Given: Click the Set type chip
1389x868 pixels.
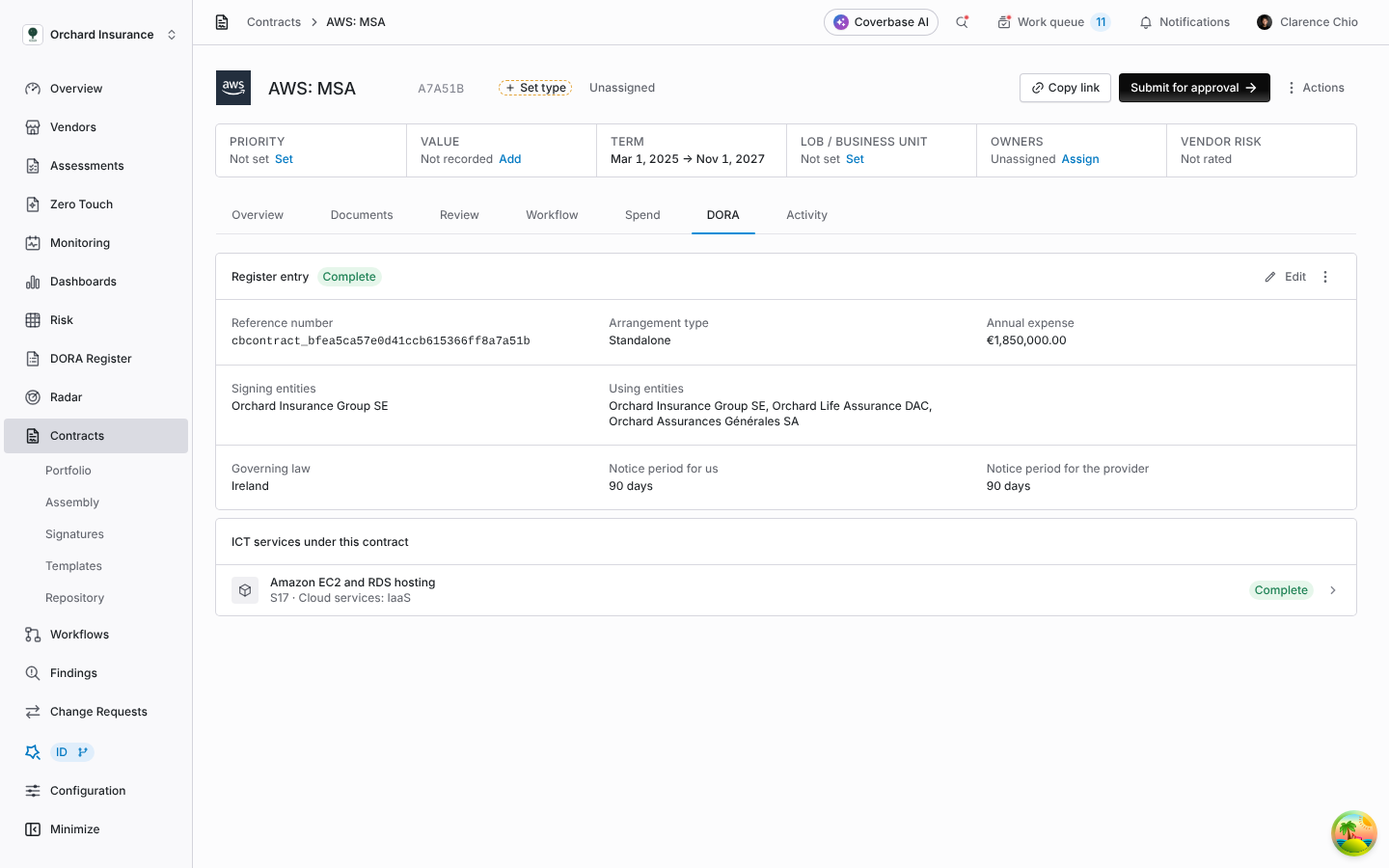Looking at the screenshot, I should (535, 88).
